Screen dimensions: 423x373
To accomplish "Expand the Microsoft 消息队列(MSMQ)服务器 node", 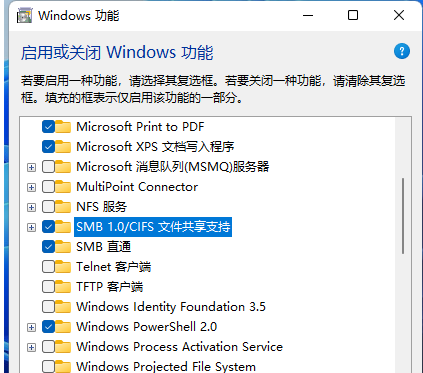I will [x=31, y=167].
